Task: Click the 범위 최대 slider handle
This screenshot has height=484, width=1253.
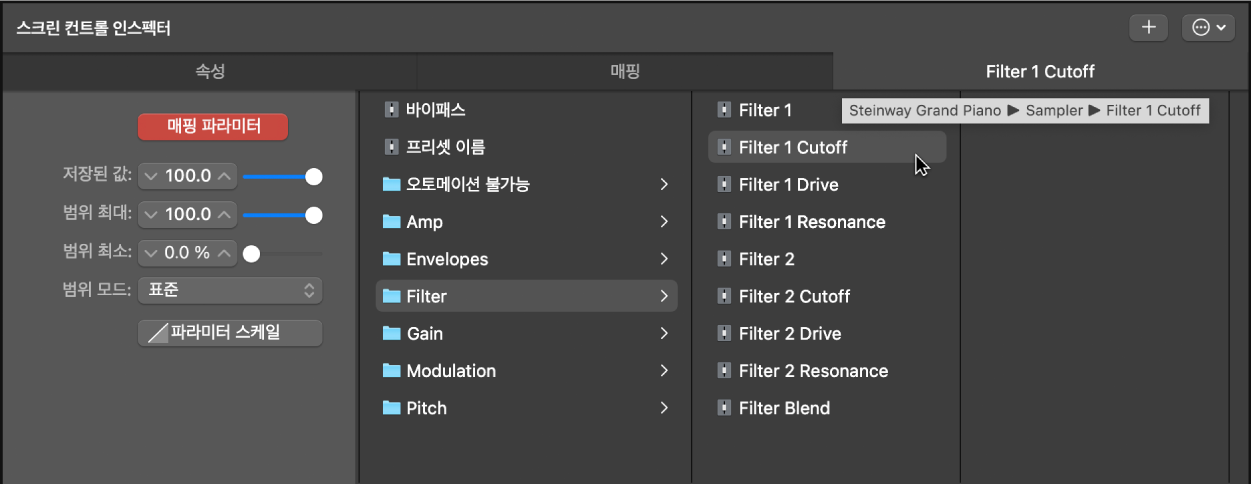Action: (313, 214)
